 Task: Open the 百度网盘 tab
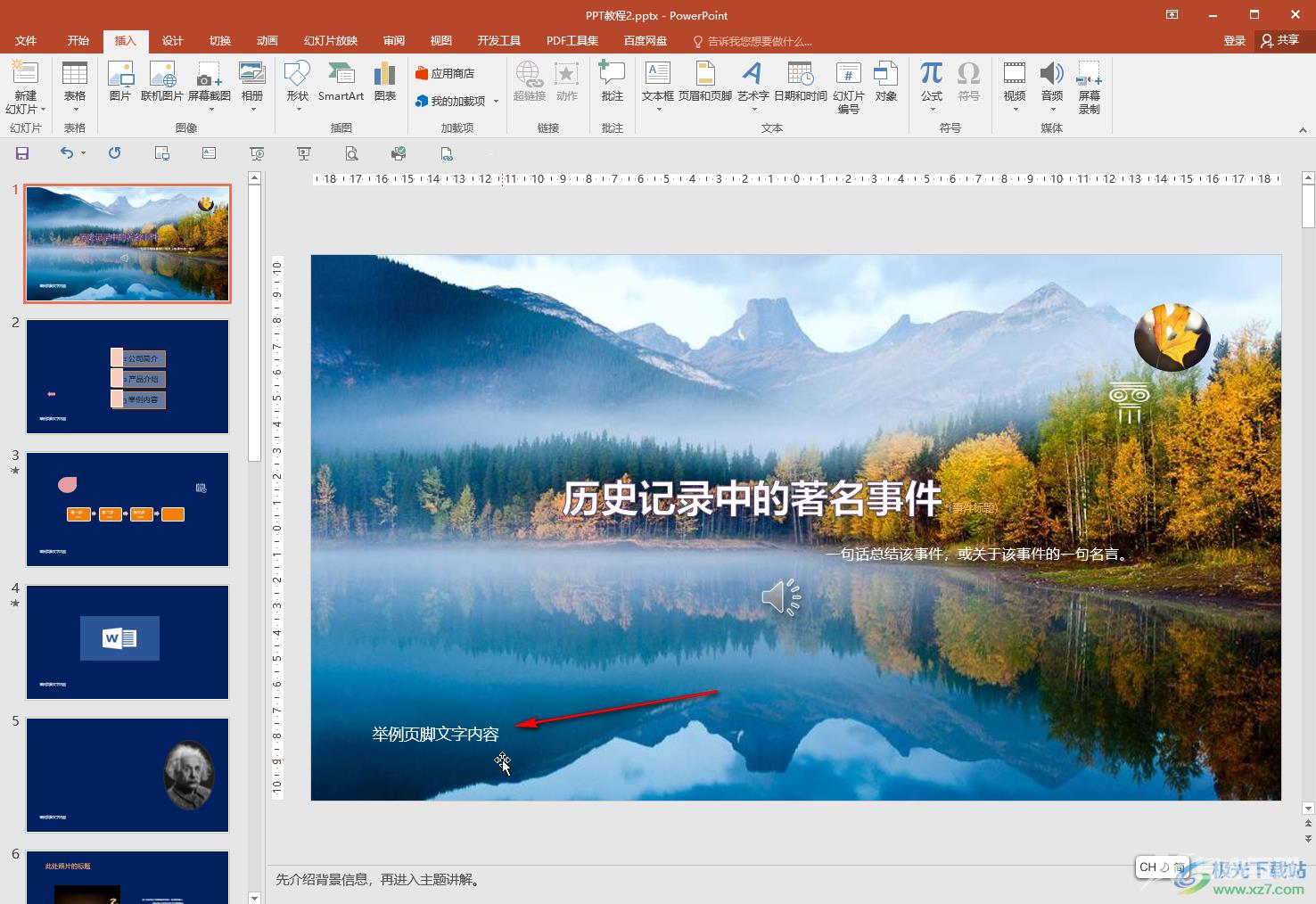click(x=646, y=41)
